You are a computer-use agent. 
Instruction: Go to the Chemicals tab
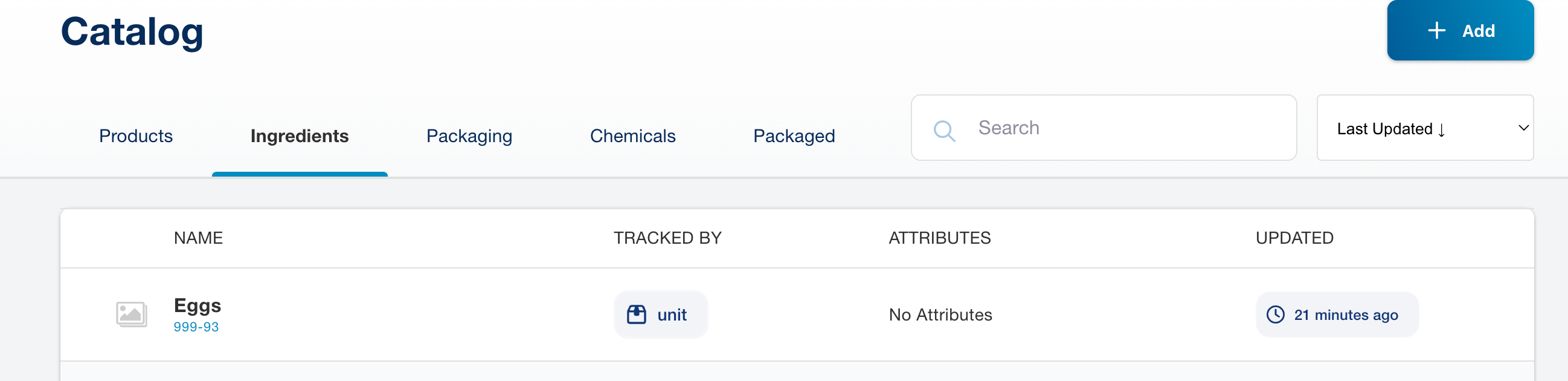click(632, 136)
